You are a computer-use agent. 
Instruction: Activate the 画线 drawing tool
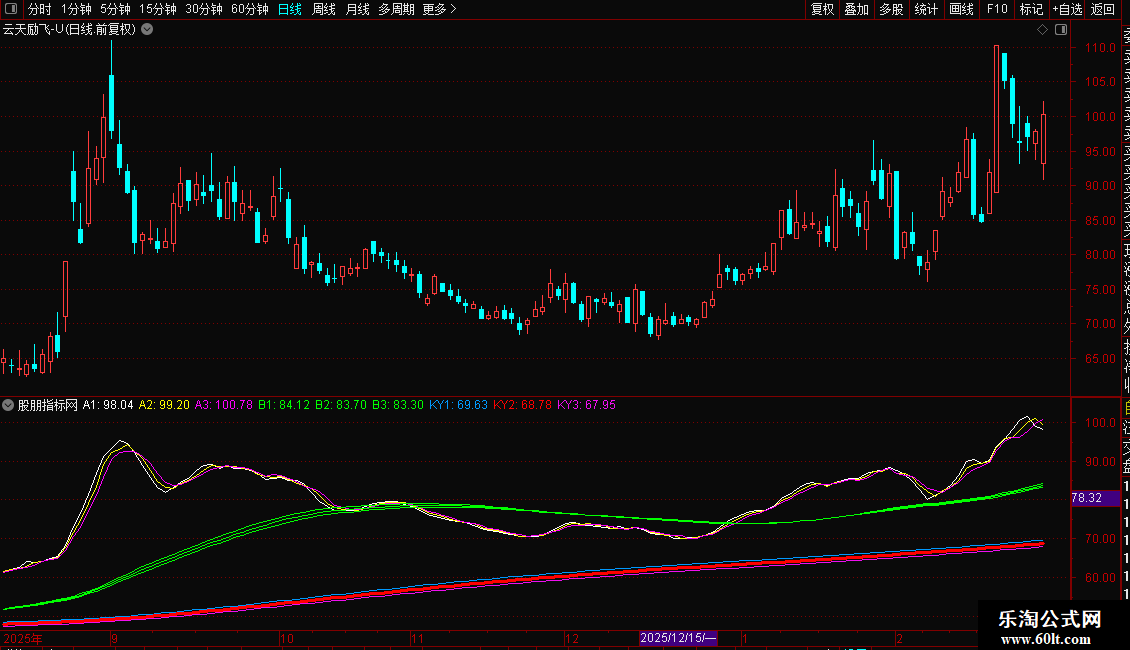(961, 9)
